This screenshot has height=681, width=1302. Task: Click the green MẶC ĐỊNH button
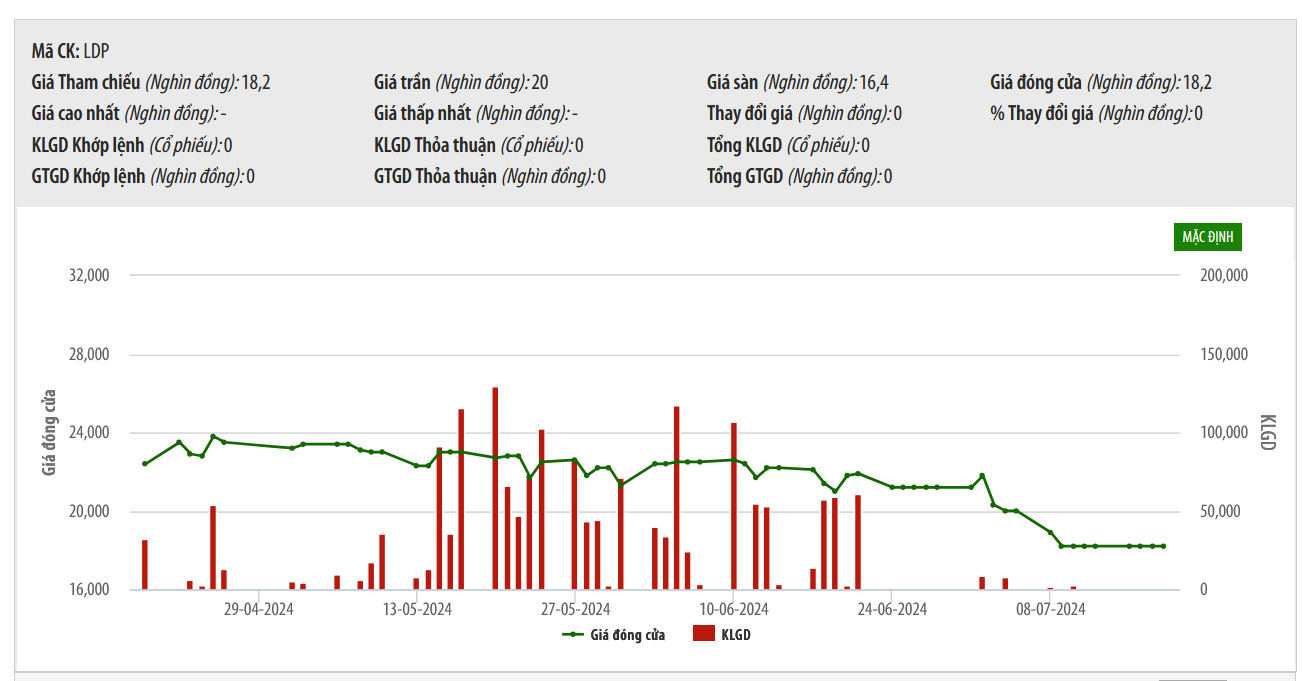[x=1208, y=238]
